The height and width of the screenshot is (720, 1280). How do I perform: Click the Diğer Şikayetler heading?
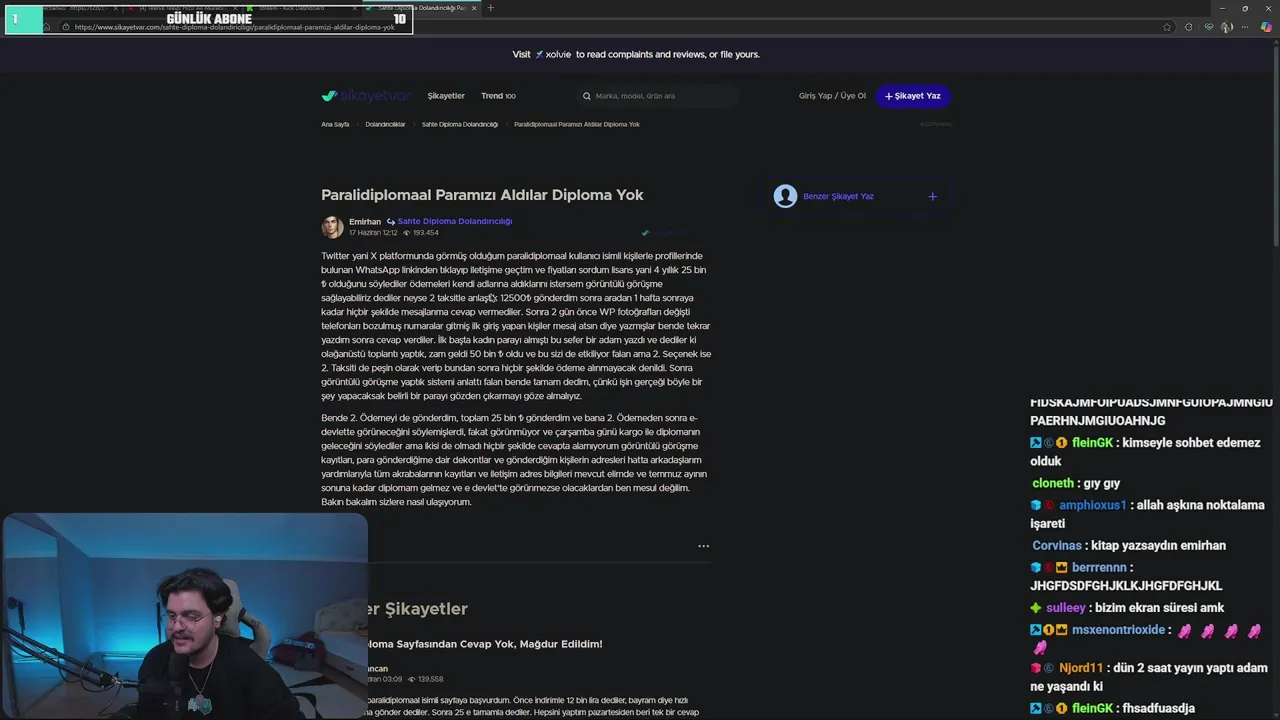pos(417,609)
